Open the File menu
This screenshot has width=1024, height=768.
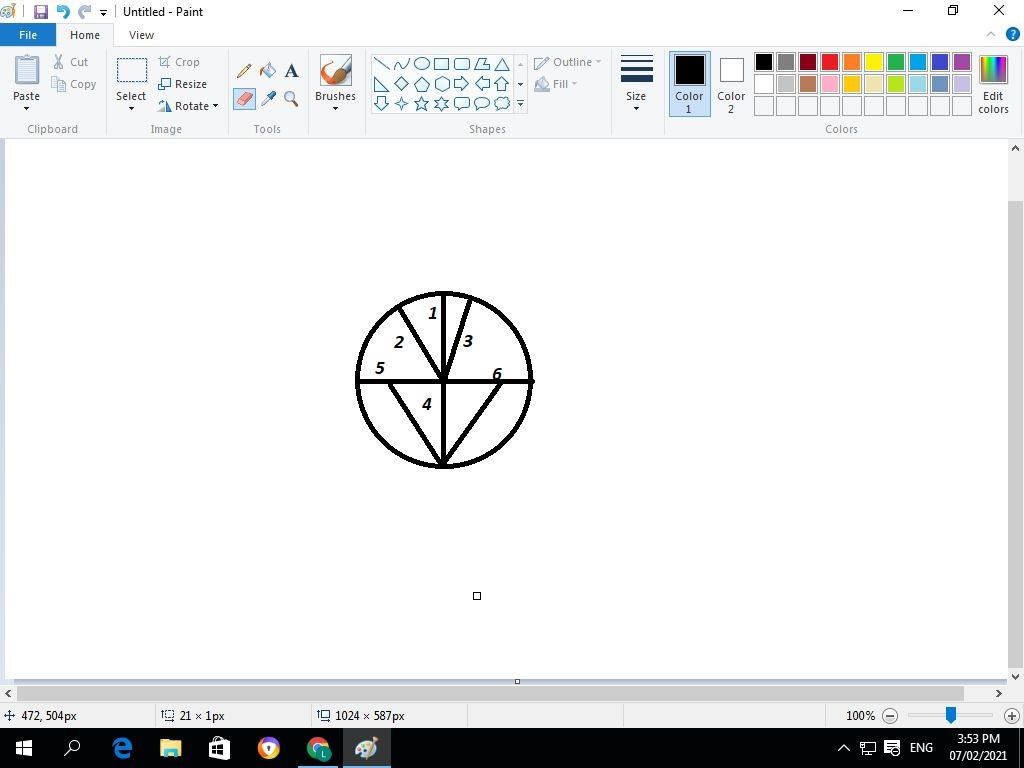pos(27,35)
